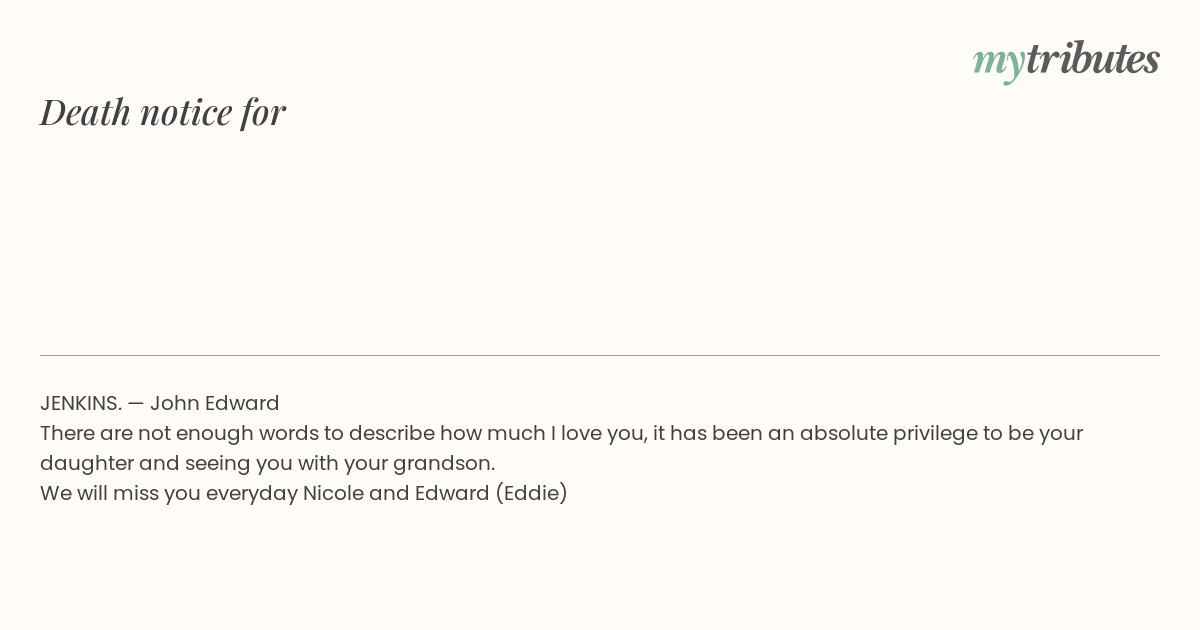Click the name "John Edward"
The height and width of the screenshot is (630, 1200).
[x=215, y=403]
